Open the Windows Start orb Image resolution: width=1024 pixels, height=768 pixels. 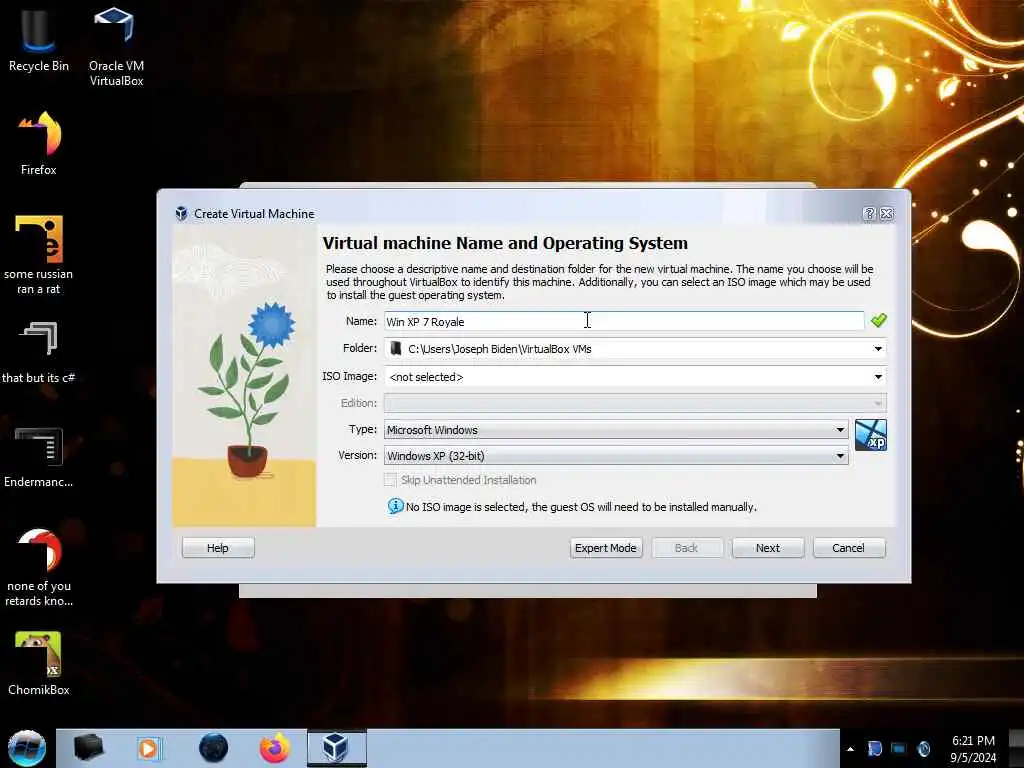(x=27, y=748)
